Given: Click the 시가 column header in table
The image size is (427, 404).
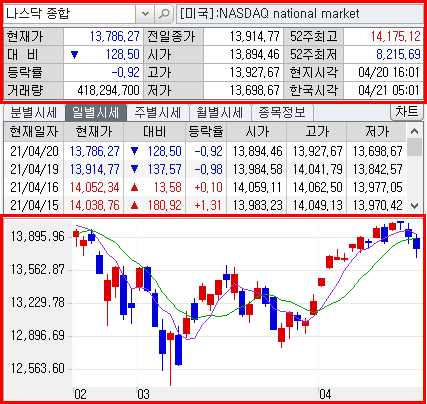Looking at the screenshot, I should click(257, 132).
